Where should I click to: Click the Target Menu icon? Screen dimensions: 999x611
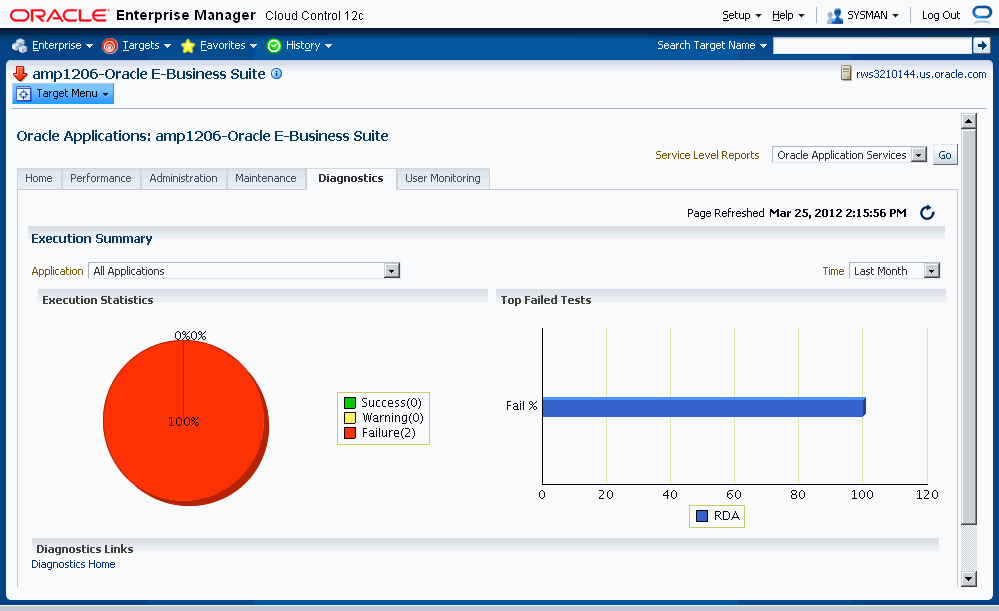click(24, 94)
